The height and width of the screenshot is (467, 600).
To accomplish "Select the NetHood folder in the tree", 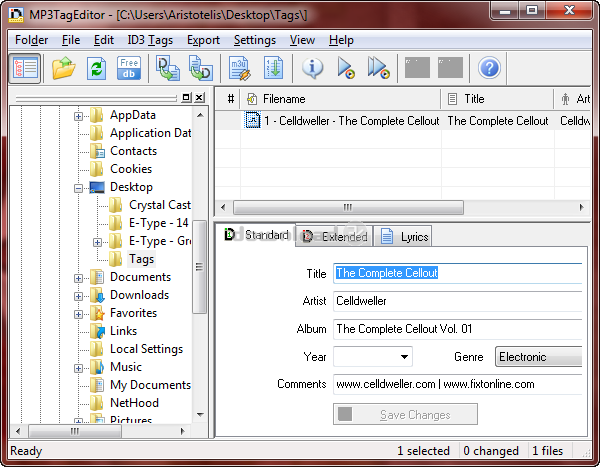I will [x=134, y=403].
